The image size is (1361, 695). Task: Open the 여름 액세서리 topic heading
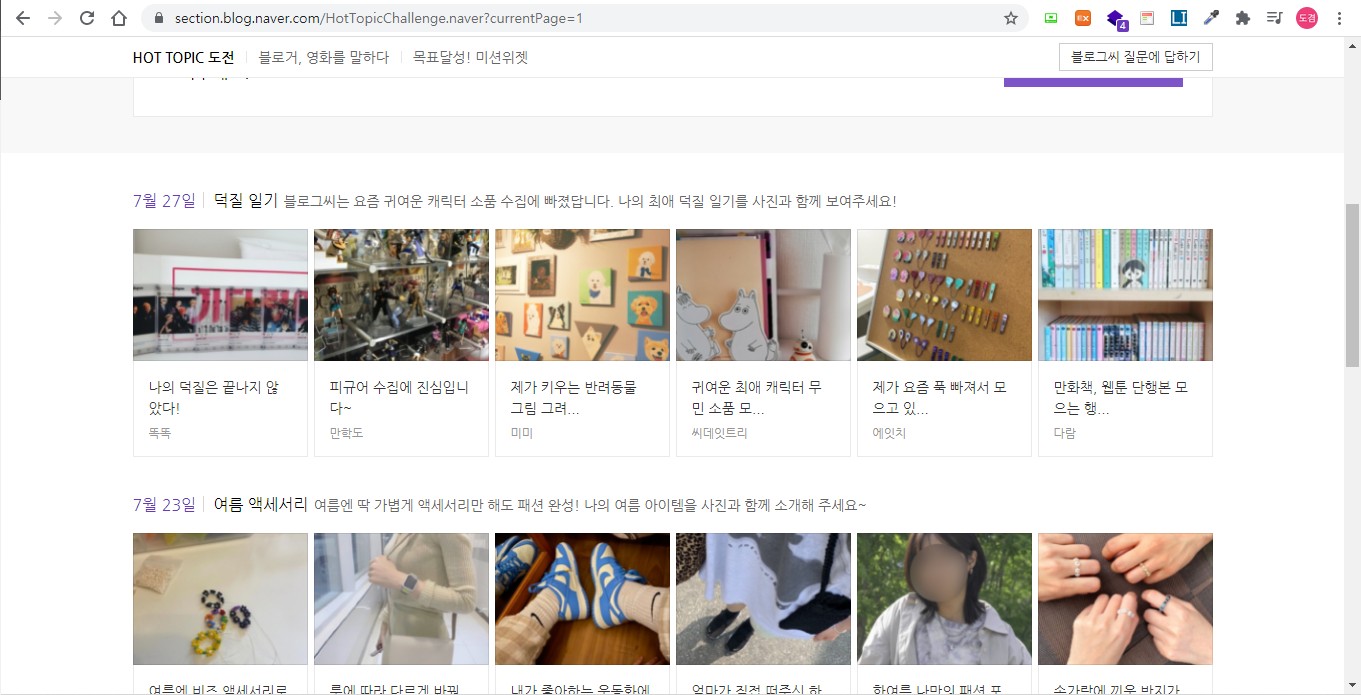click(260, 505)
